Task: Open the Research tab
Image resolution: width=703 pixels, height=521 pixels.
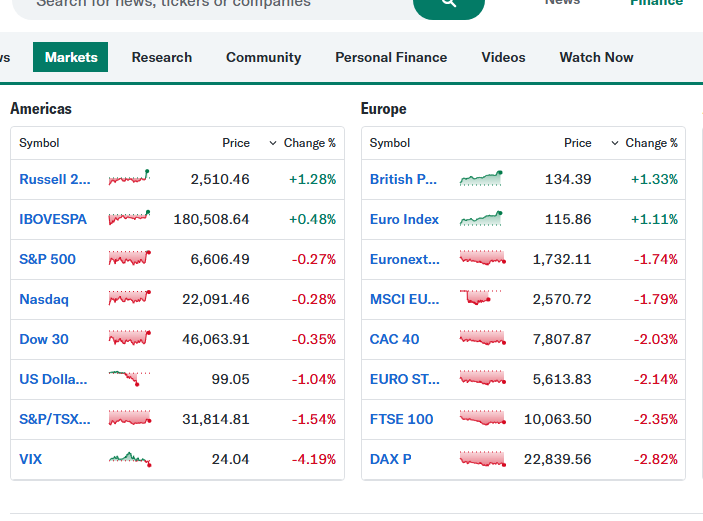Action: (x=162, y=57)
